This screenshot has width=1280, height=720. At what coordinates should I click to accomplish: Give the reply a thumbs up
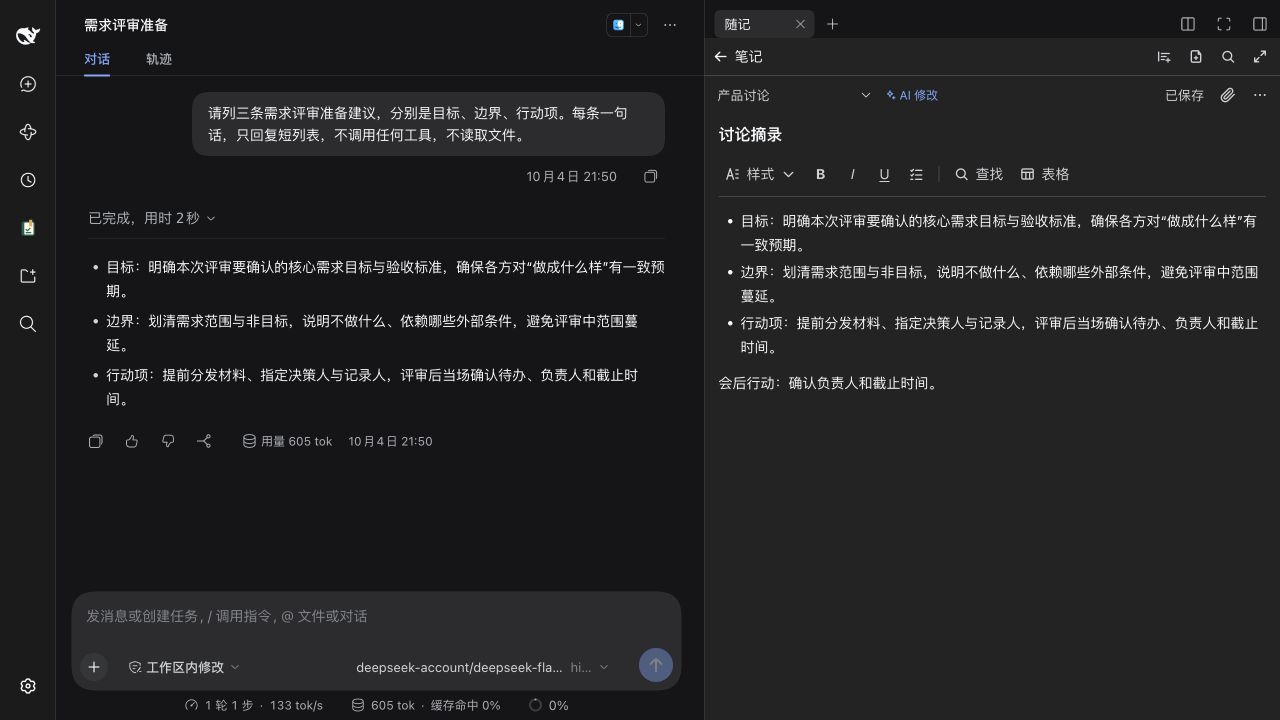pos(132,441)
